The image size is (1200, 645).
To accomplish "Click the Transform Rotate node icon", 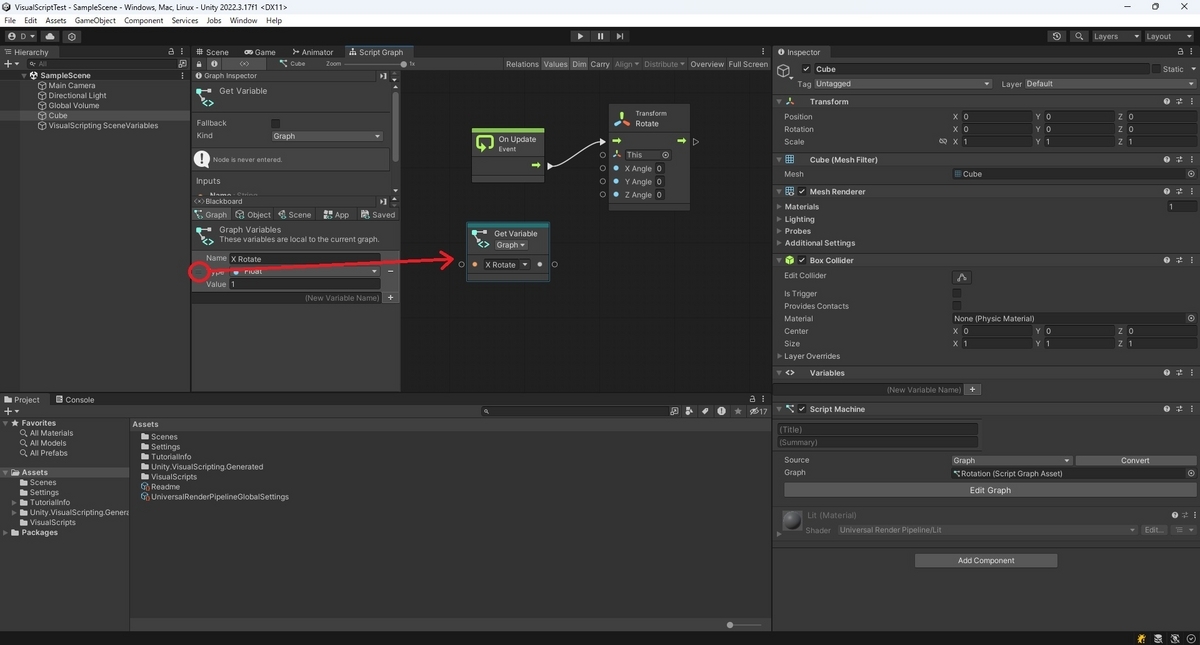I will 624,118.
